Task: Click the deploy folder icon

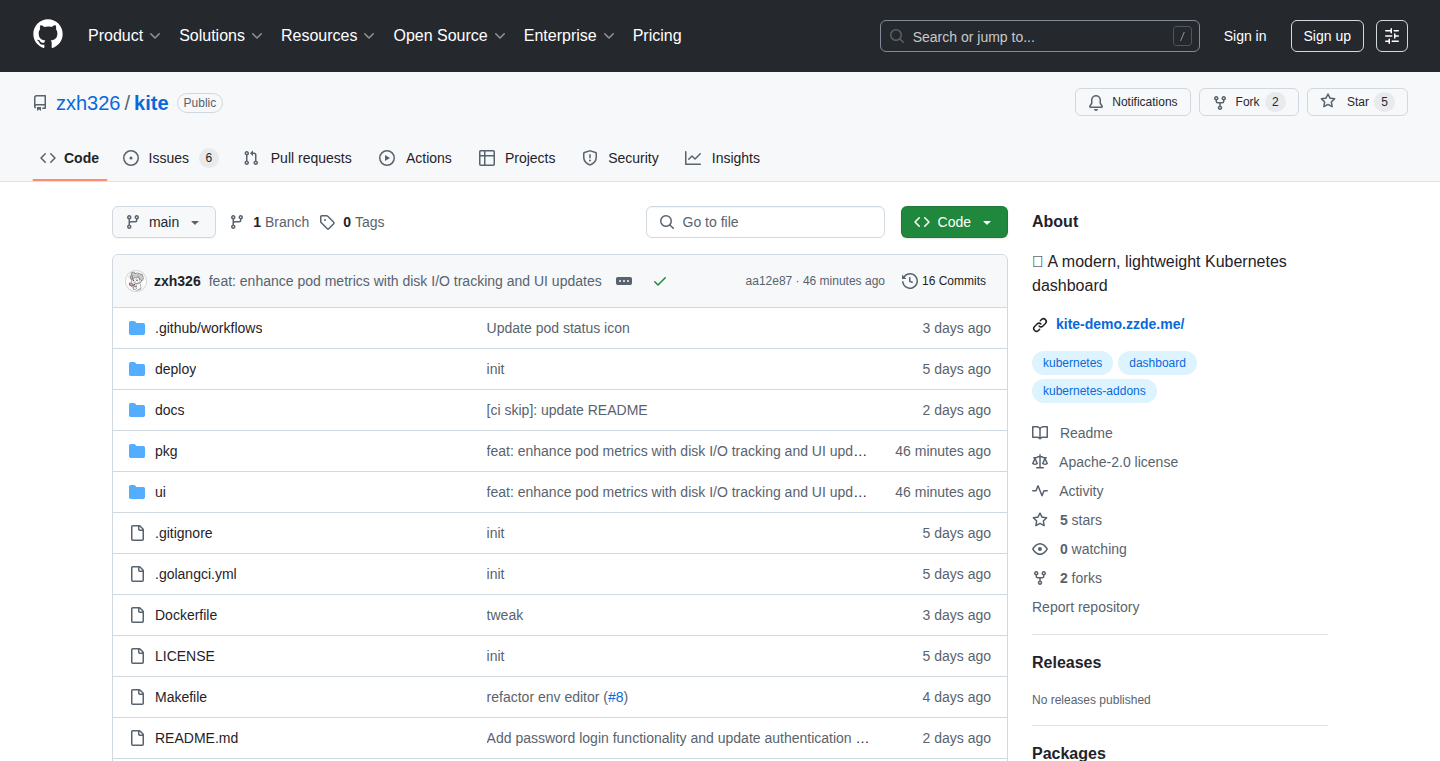Action: point(137,369)
